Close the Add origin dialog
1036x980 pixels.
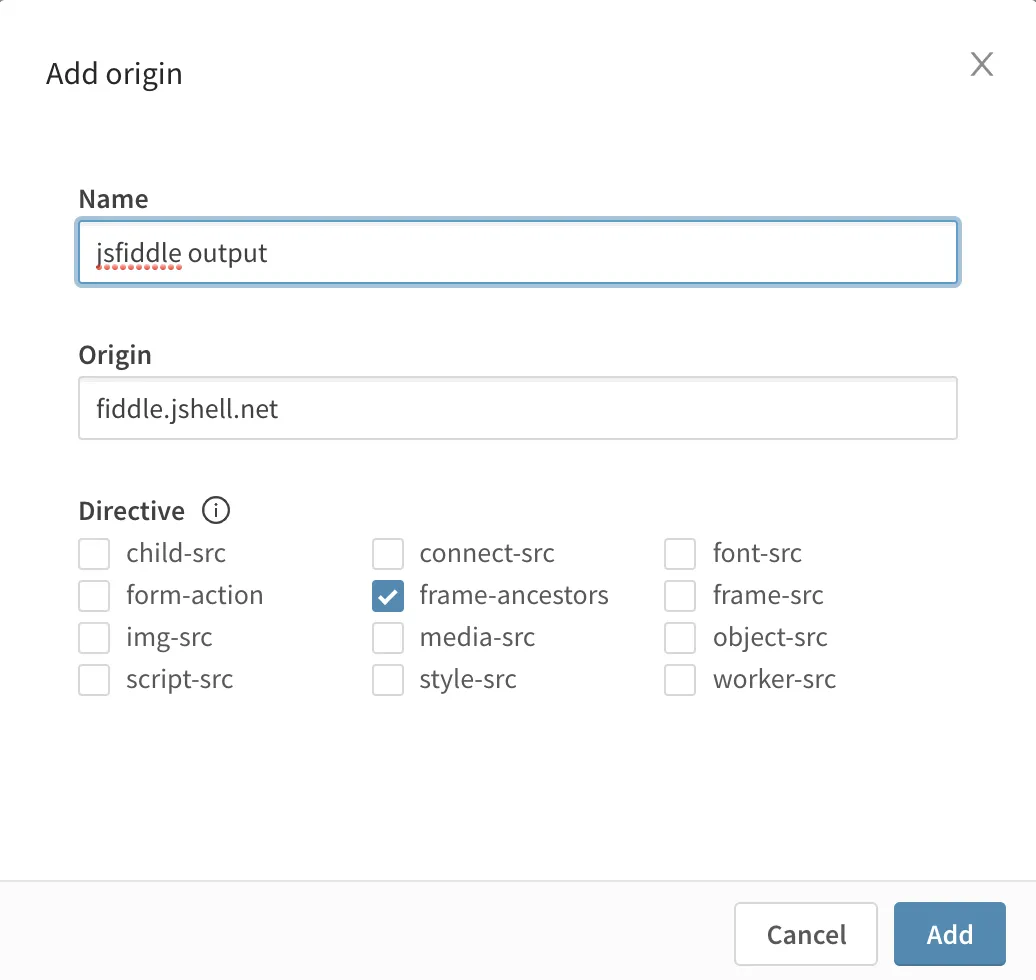tap(981, 64)
